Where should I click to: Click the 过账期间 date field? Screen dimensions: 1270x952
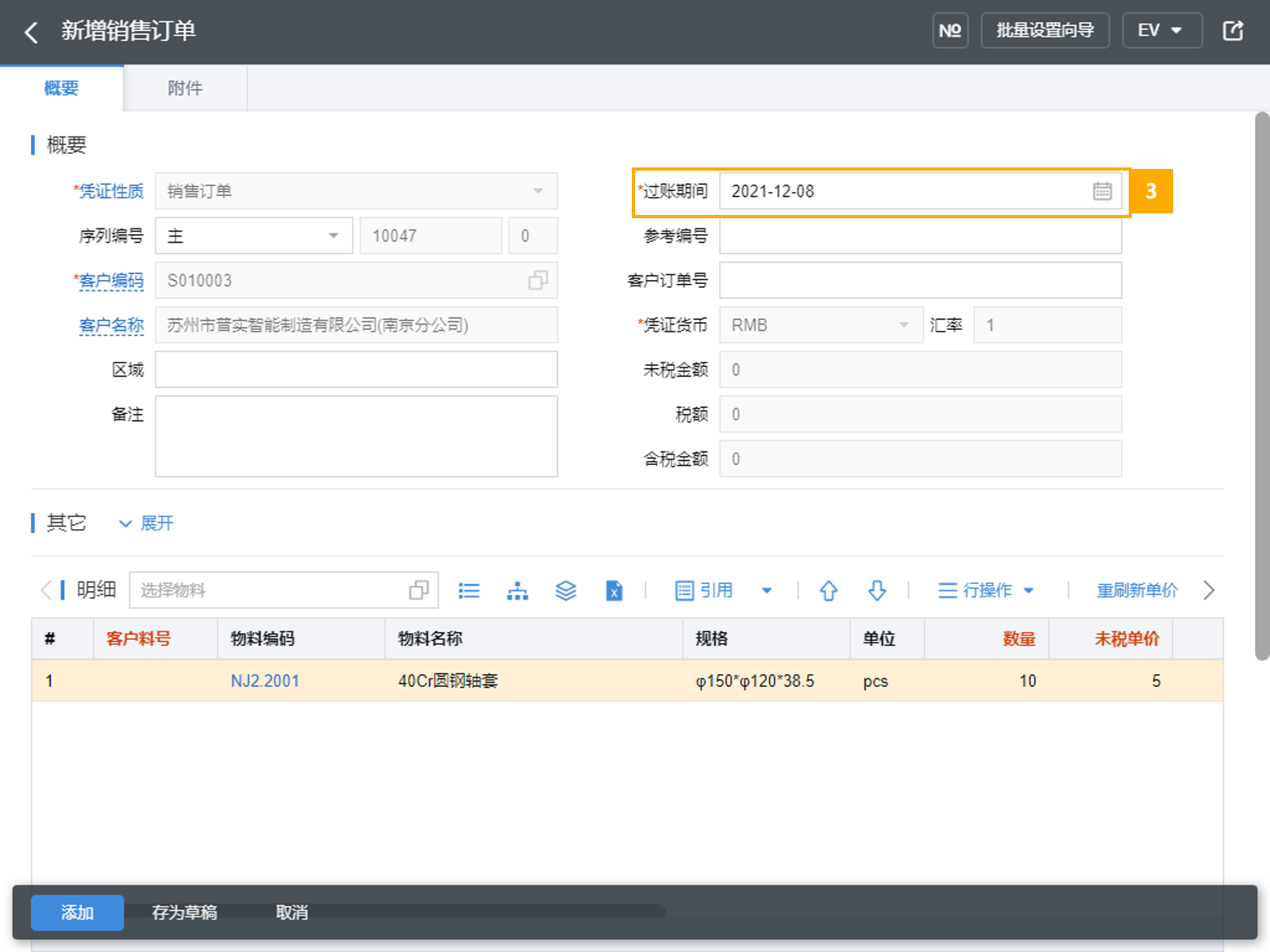pyautogui.click(x=921, y=191)
